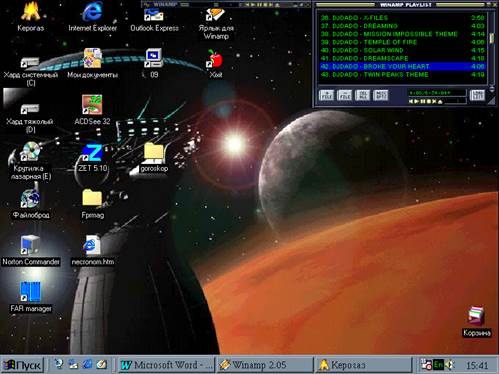499x374 pixels.
Task: Click the Winamp playlist scrollbar handle
Action: pos(491,38)
